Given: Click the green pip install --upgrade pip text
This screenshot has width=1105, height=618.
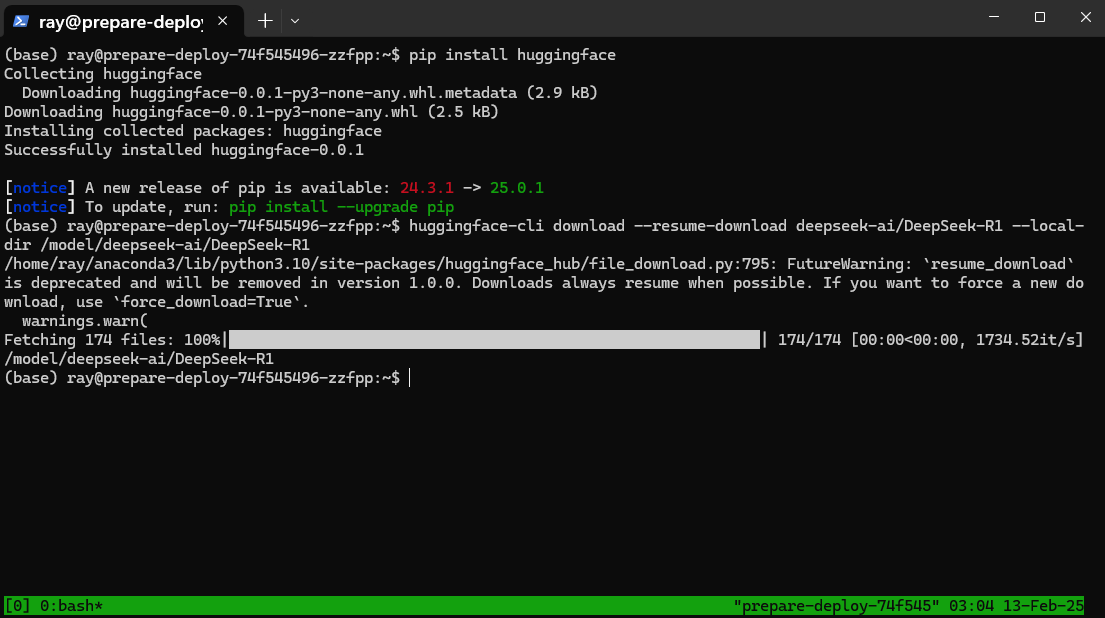Looking at the screenshot, I should (x=341, y=207).
